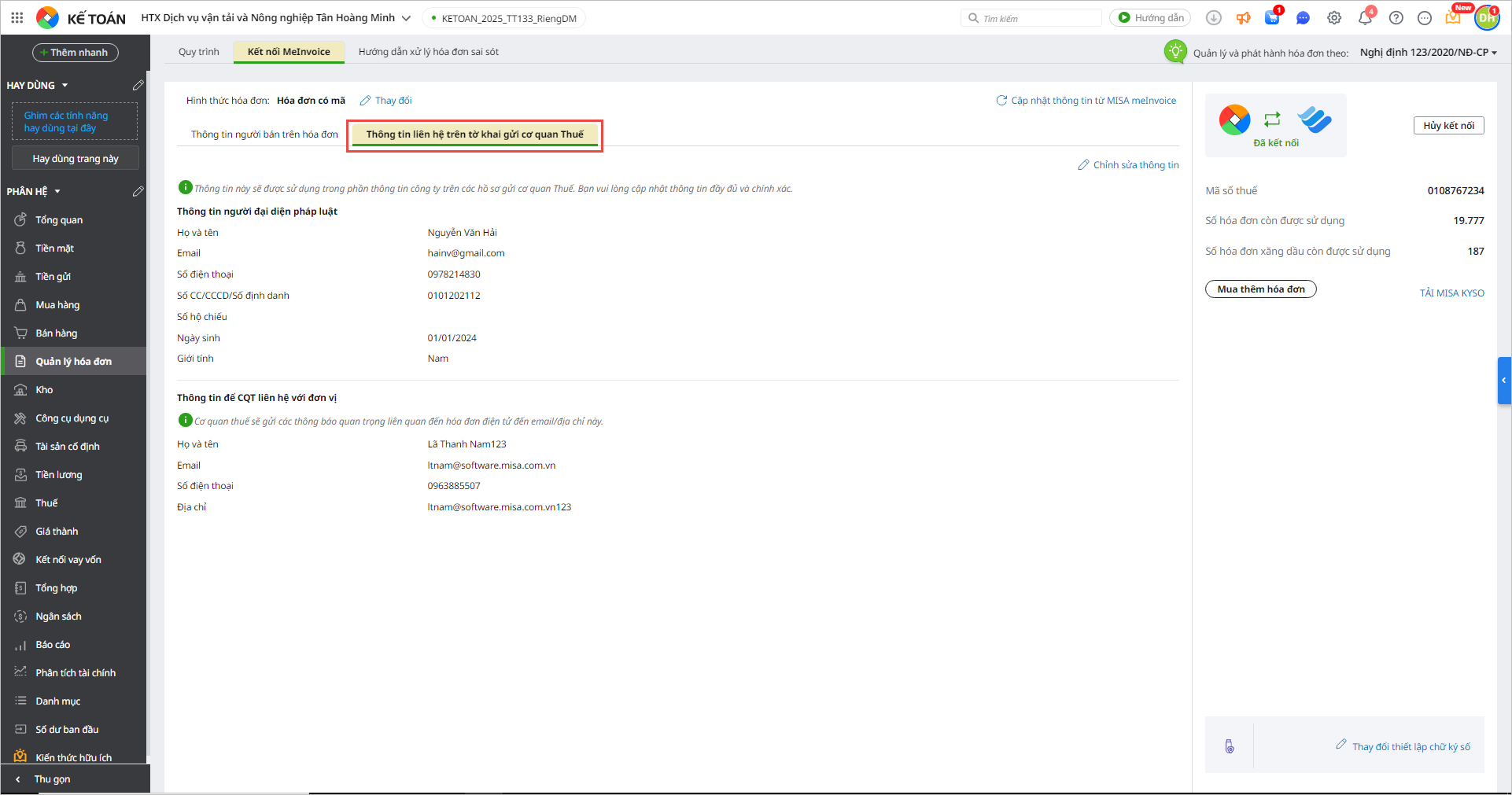Viewport: 1512px width, 795px height.
Task: Collapse sidebar with Thu gọn
Action: point(52,779)
